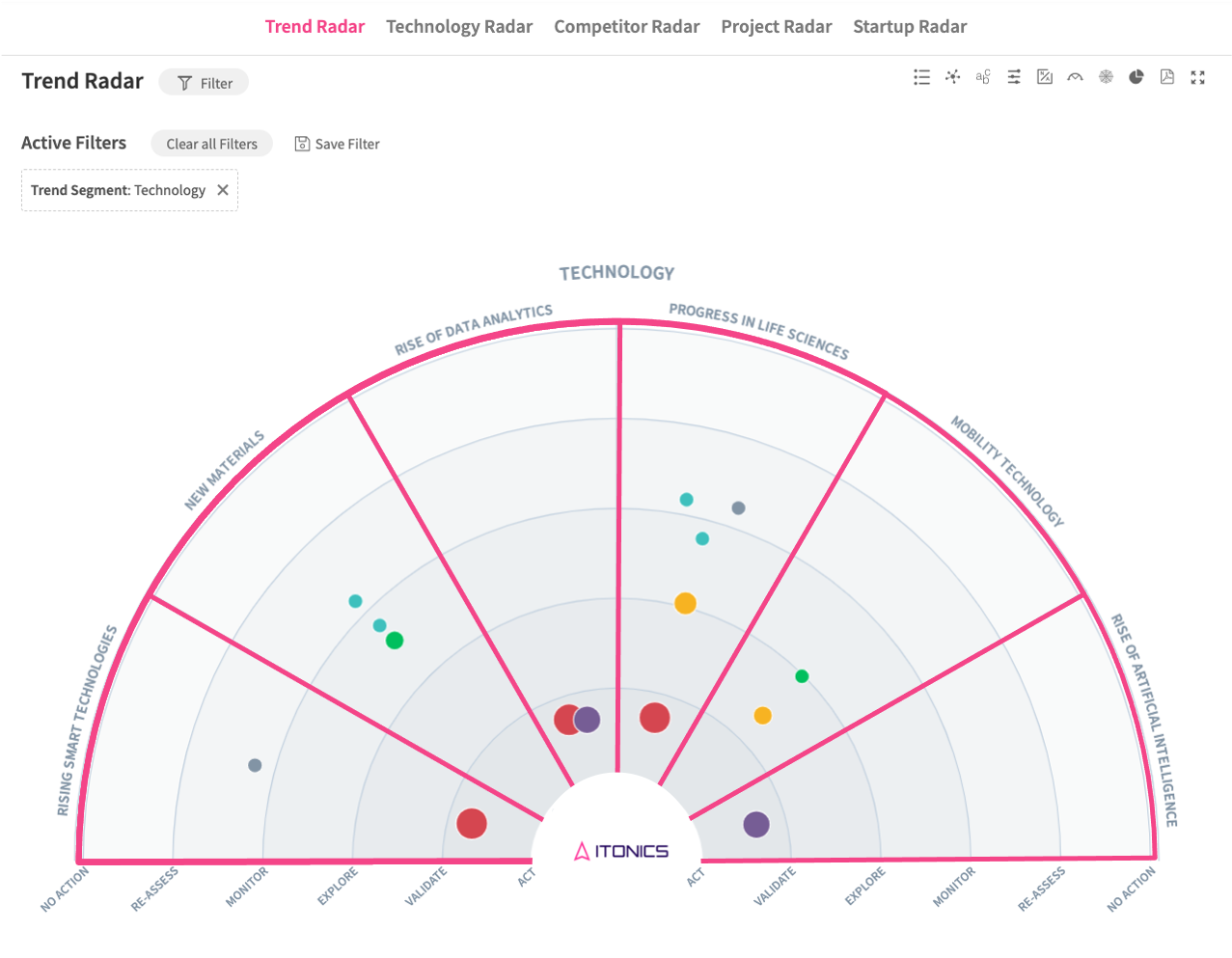1232x958 pixels.
Task: Click the network graph view icon
Action: click(952, 77)
